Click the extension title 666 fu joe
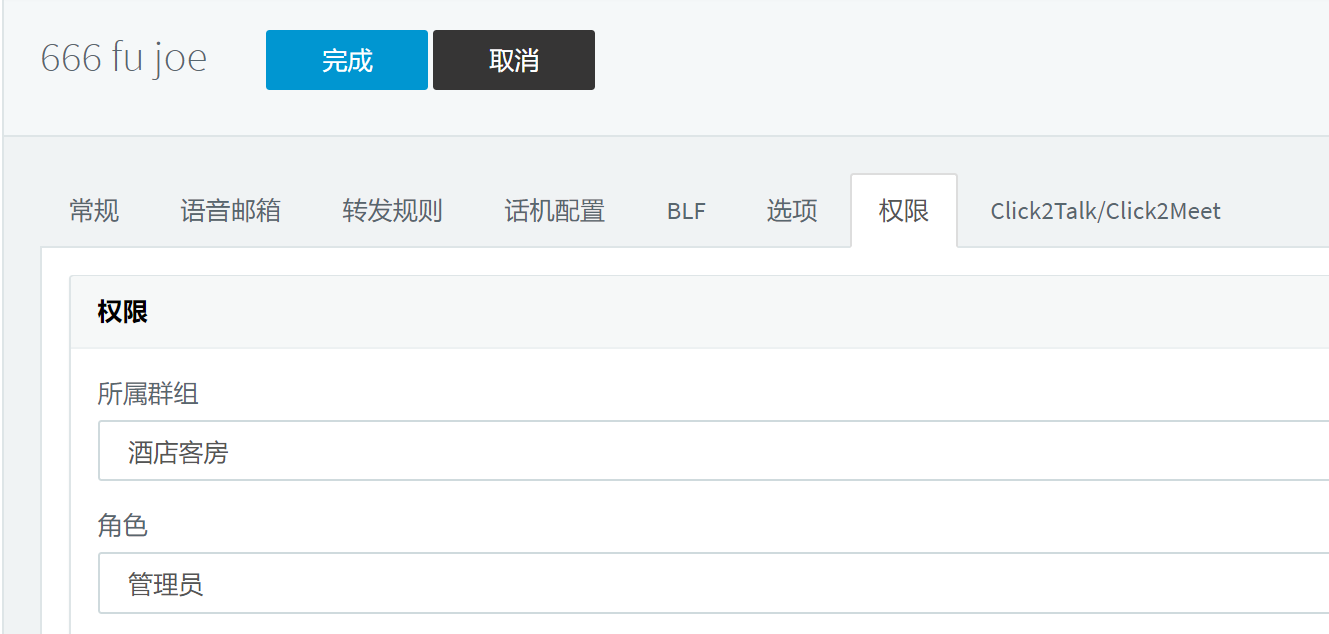This screenshot has width=1329, height=634. click(124, 58)
